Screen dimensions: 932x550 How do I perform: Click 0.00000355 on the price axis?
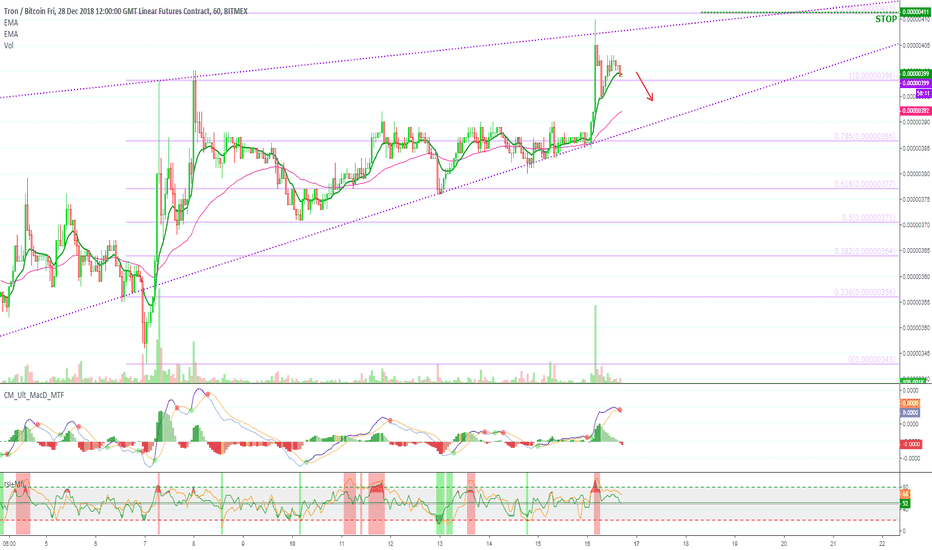pos(916,302)
